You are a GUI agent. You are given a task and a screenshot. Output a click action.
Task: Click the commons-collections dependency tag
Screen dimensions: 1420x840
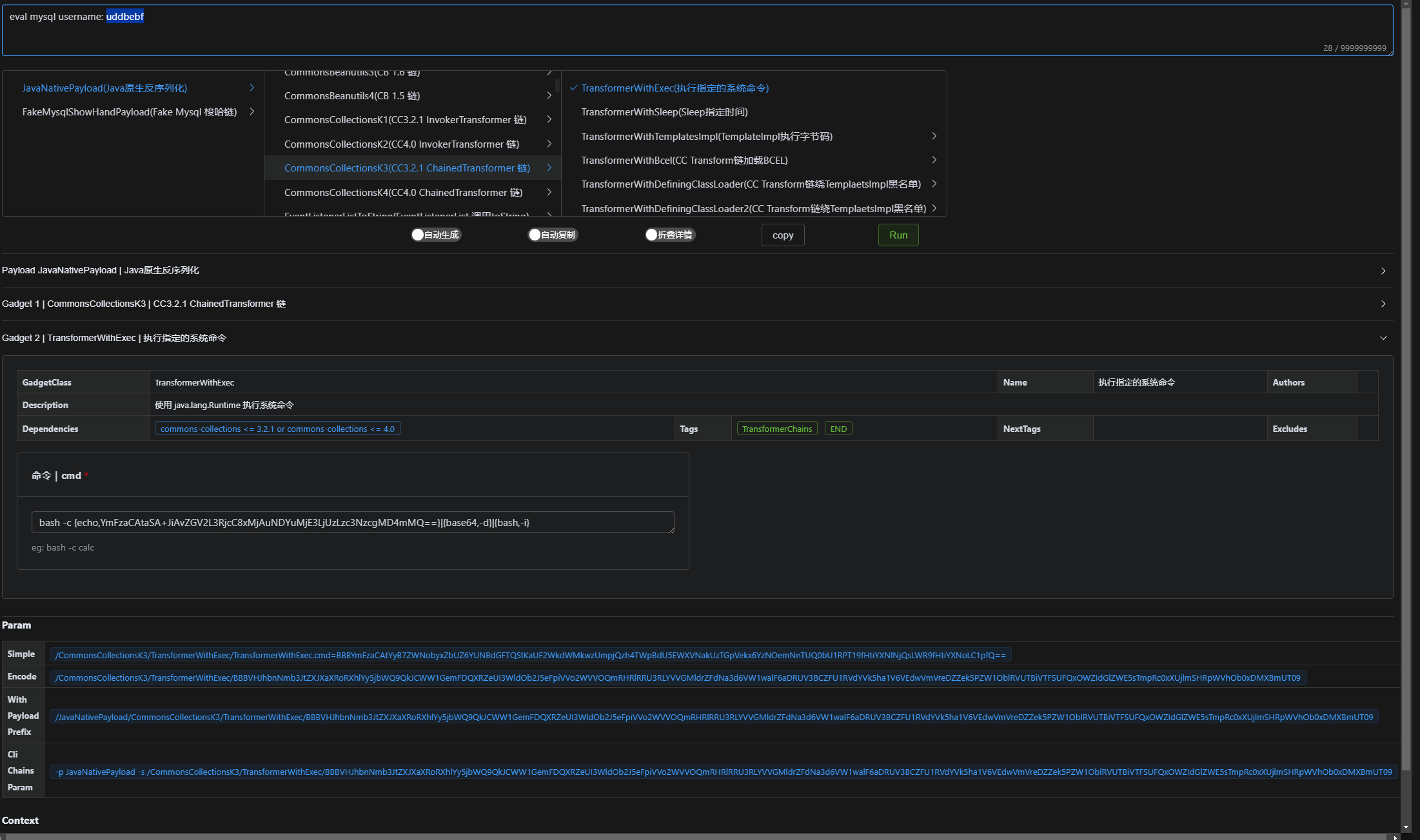click(277, 429)
